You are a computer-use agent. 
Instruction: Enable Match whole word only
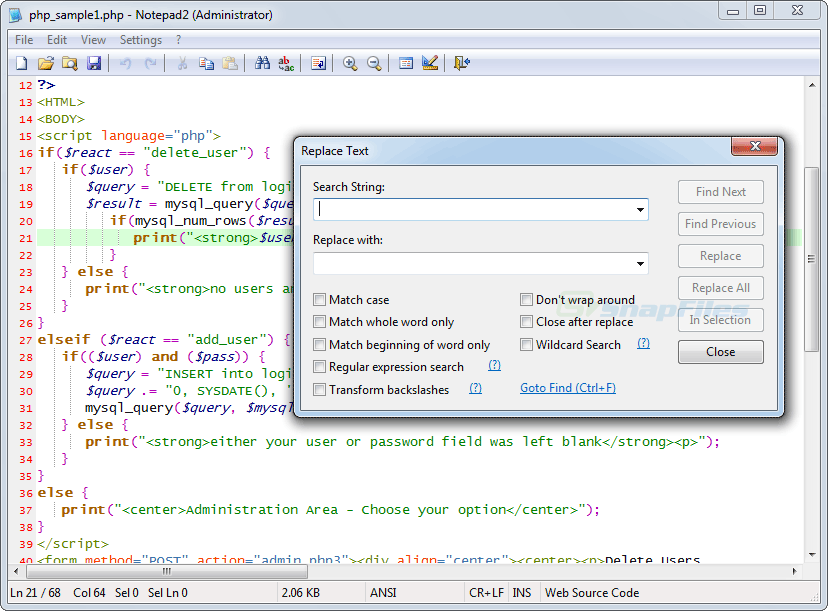click(319, 322)
